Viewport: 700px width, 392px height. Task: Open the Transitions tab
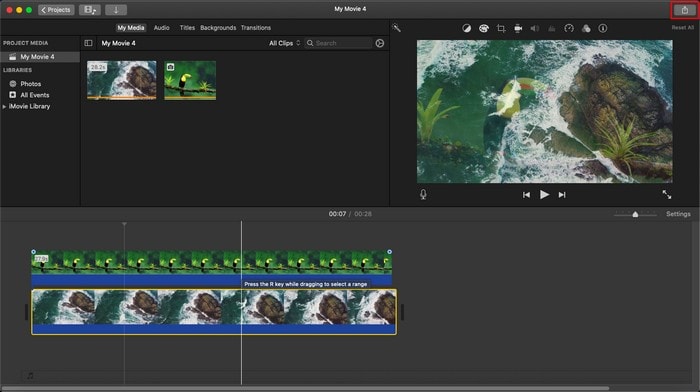pos(256,28)
